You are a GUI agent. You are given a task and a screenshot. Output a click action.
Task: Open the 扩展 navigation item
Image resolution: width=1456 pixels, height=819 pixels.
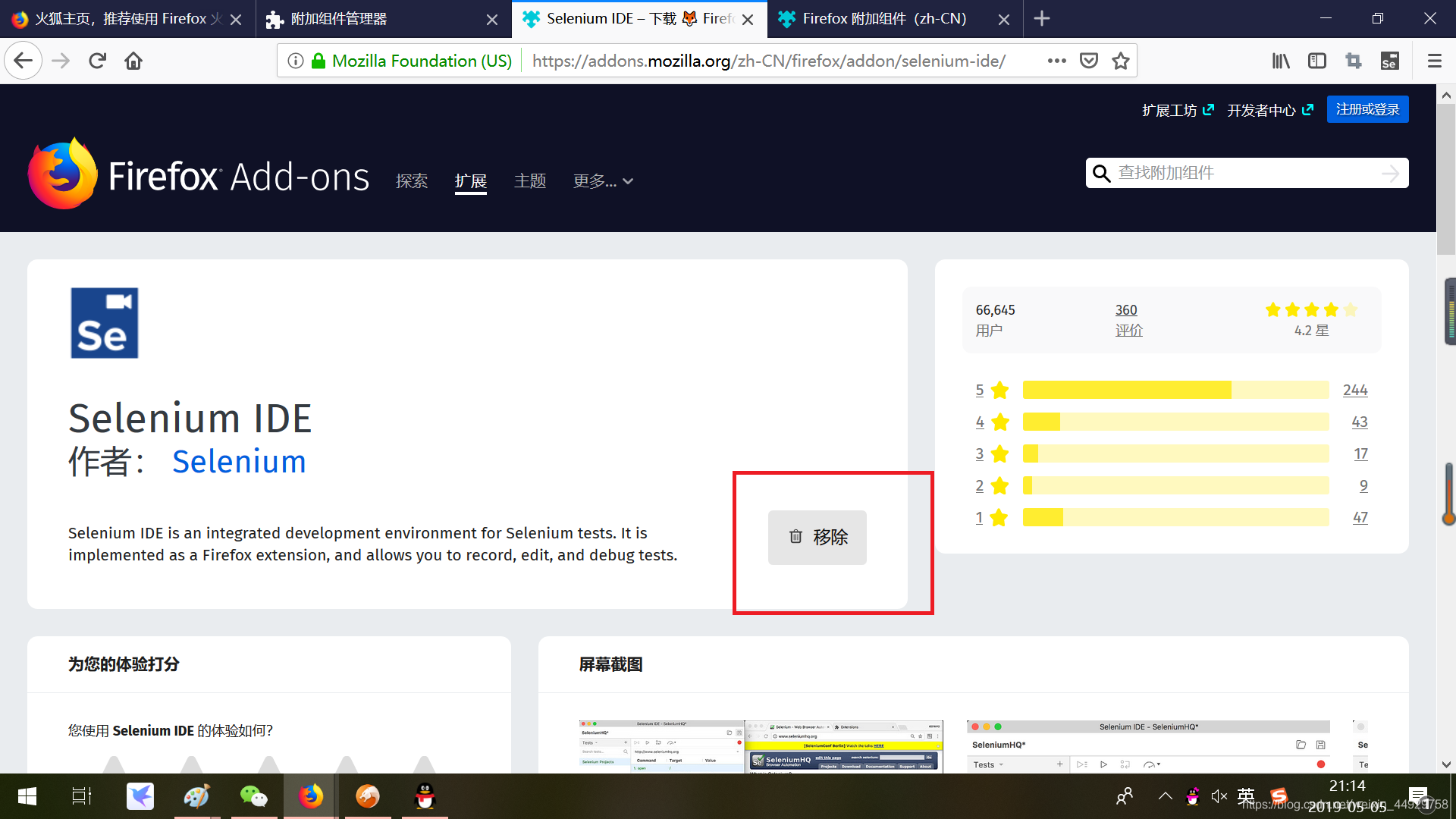[471, 181]
